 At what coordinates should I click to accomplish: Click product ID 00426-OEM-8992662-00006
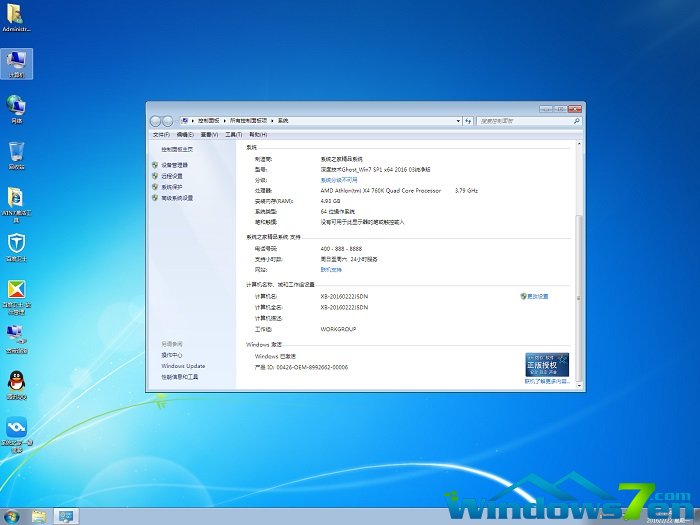click(312, 367)
